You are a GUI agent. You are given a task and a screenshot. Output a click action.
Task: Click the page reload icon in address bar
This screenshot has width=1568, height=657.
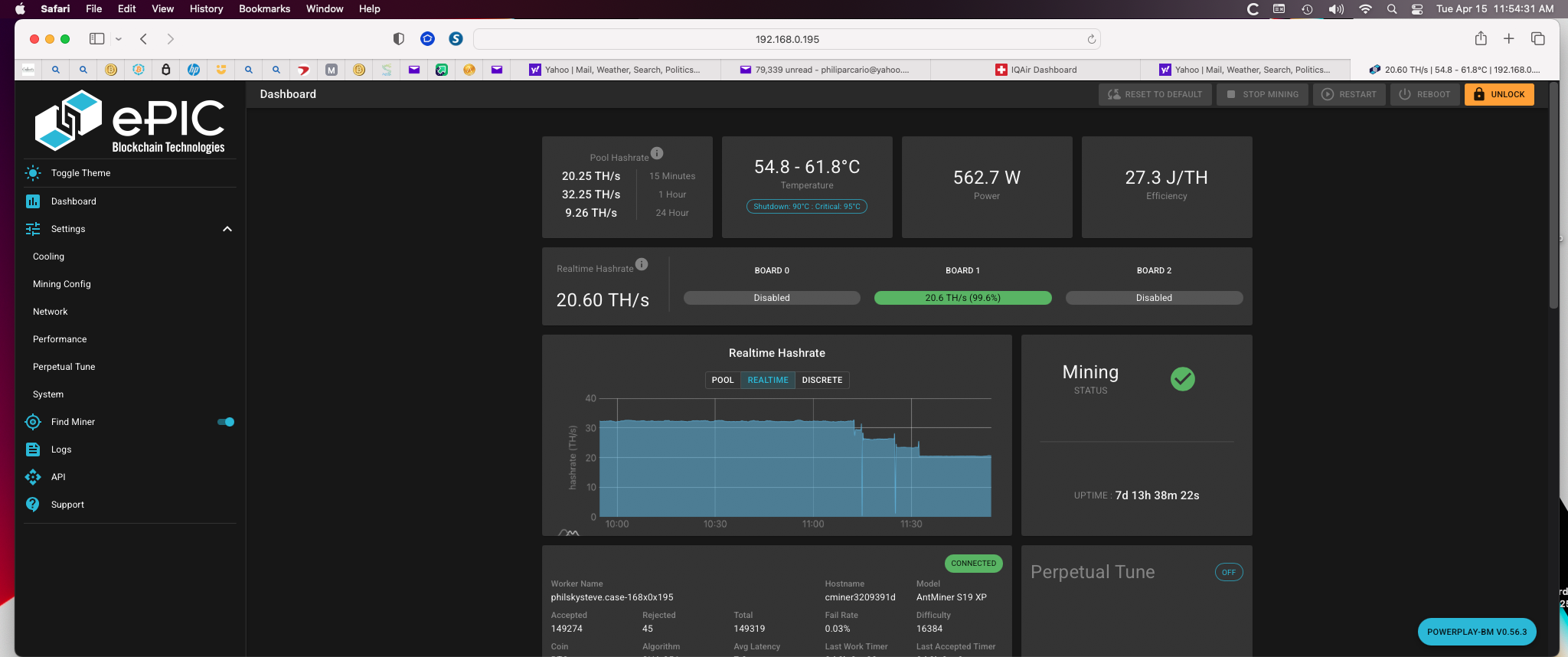(x=1092, y=39)
